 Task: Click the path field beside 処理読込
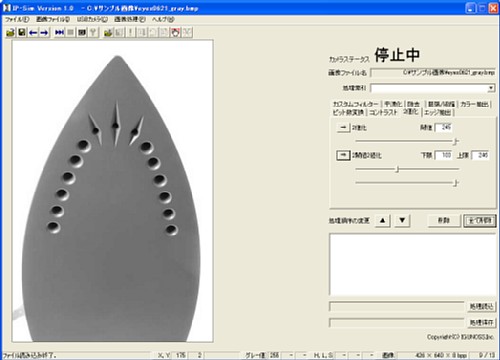[397, 307]
